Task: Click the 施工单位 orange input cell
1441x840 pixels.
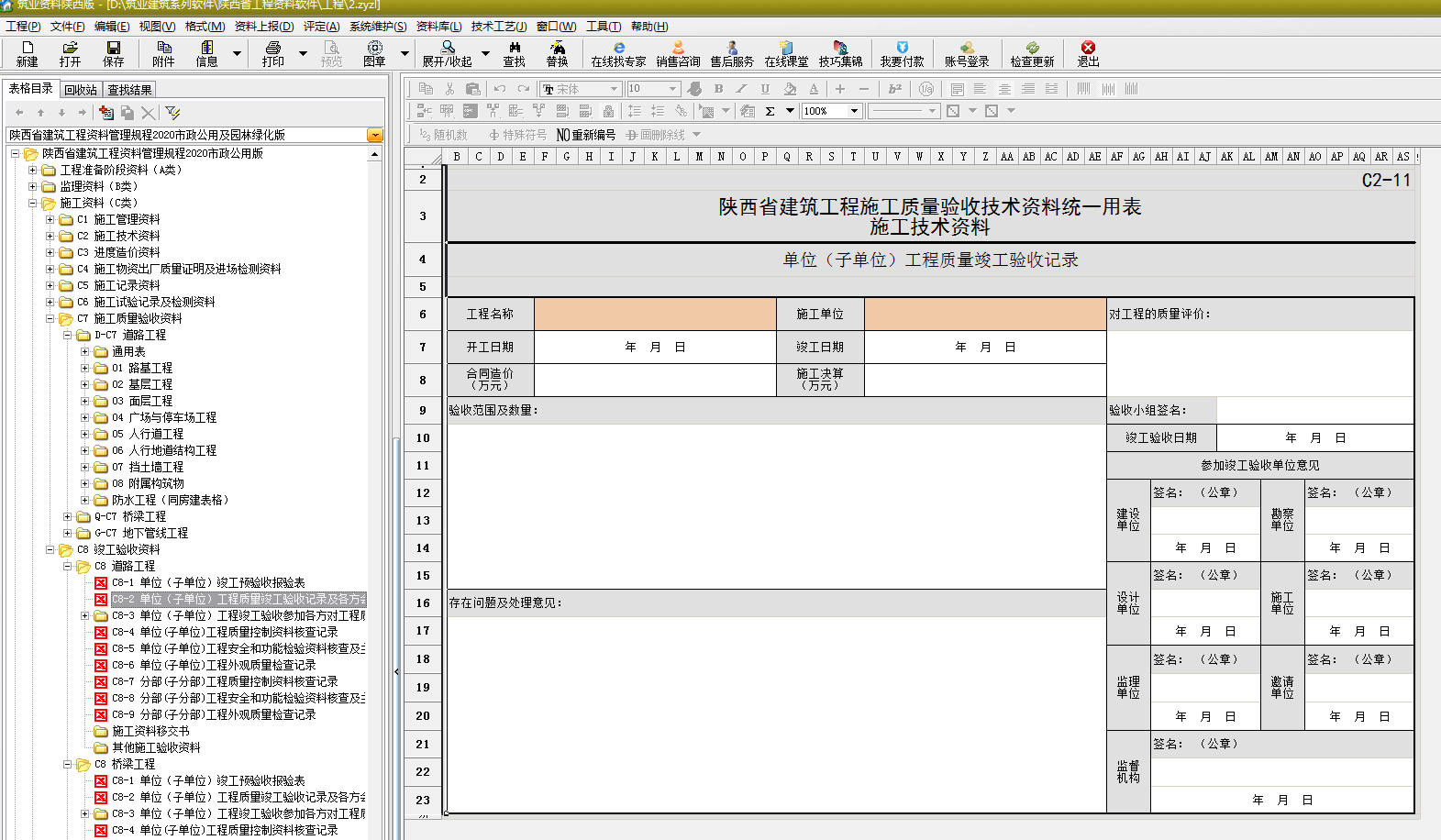Action: (x=985, y=314)
